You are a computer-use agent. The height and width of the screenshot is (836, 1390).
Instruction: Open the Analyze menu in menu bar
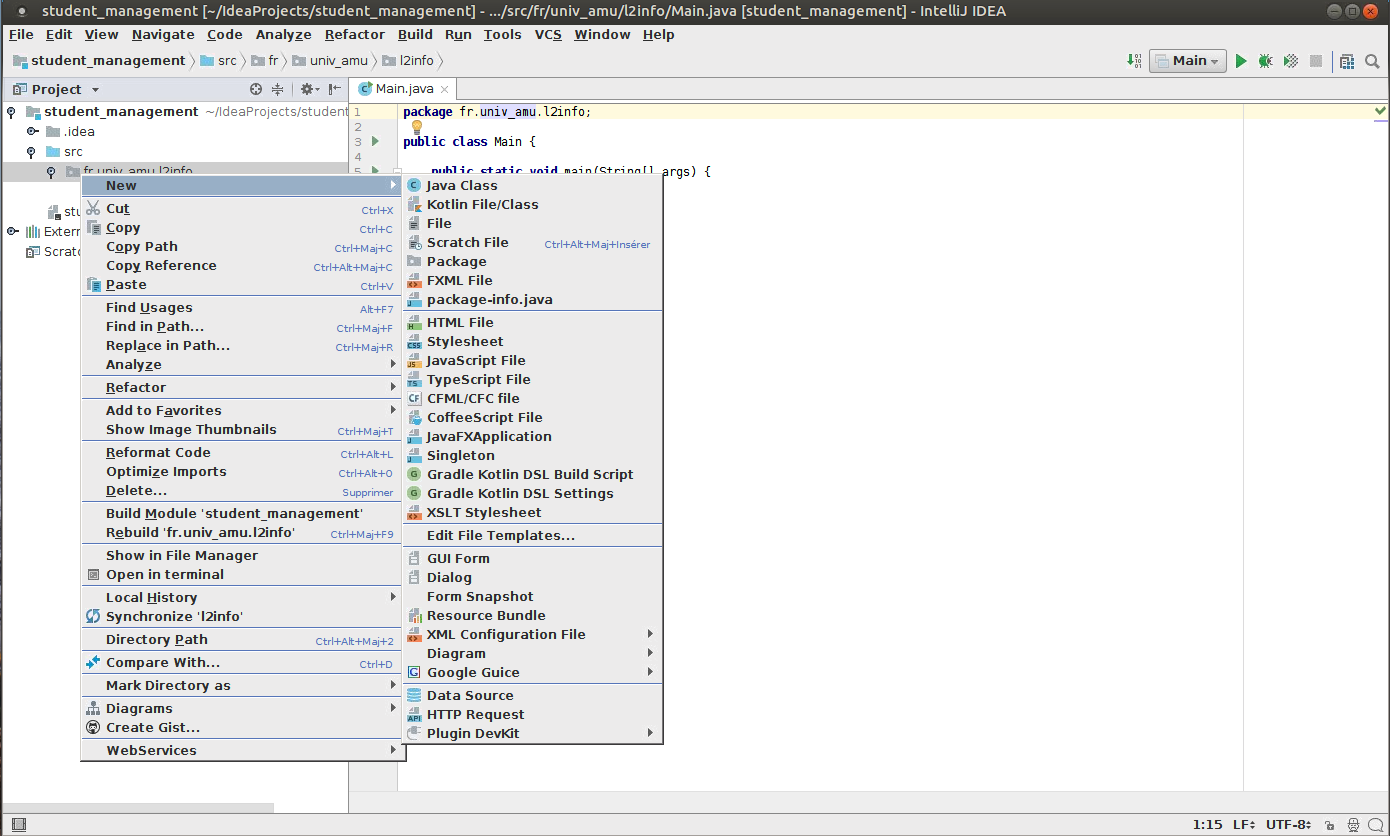(283, 34)
